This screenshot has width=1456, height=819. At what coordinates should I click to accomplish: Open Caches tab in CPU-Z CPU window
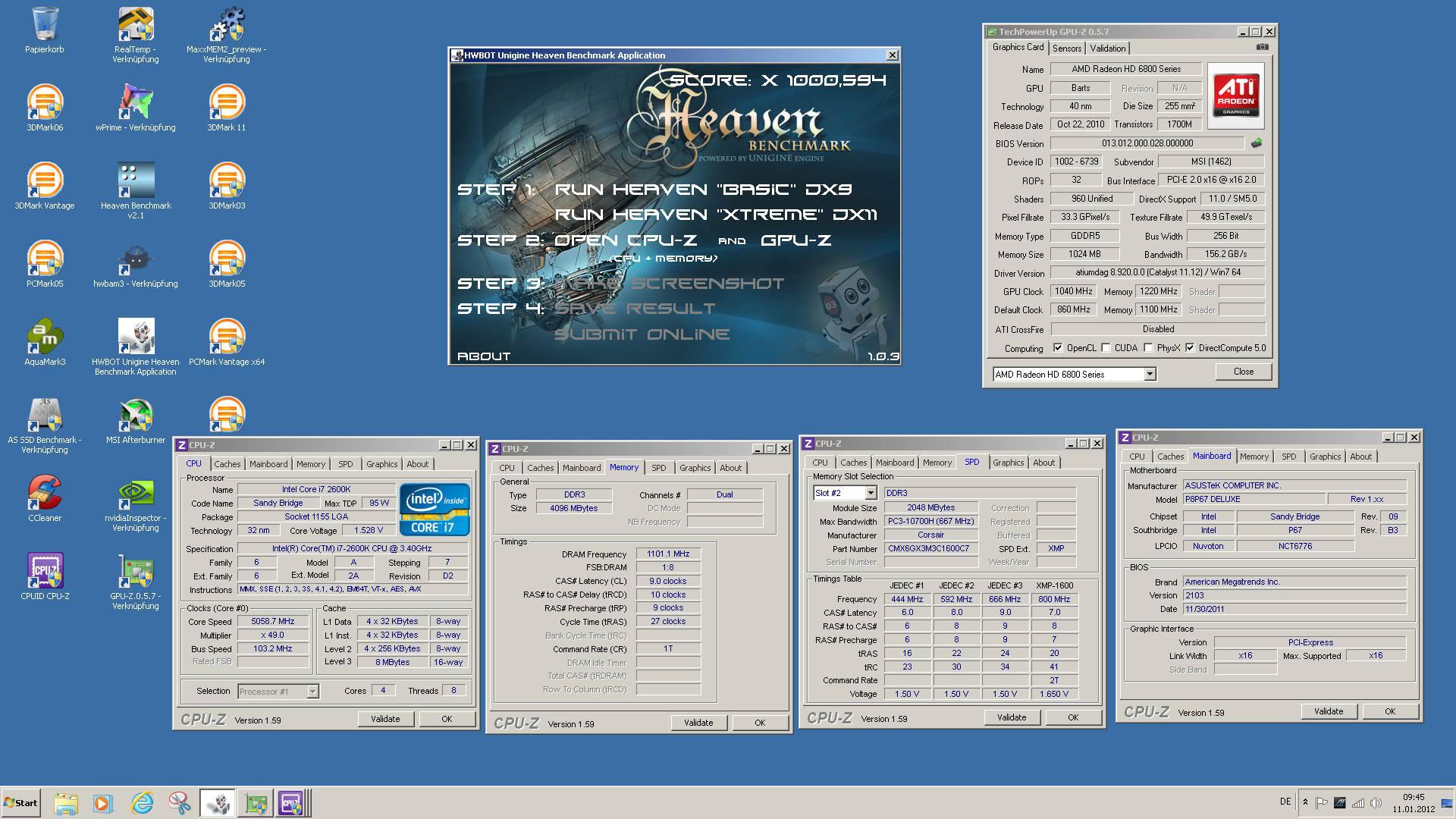(227, 464)
